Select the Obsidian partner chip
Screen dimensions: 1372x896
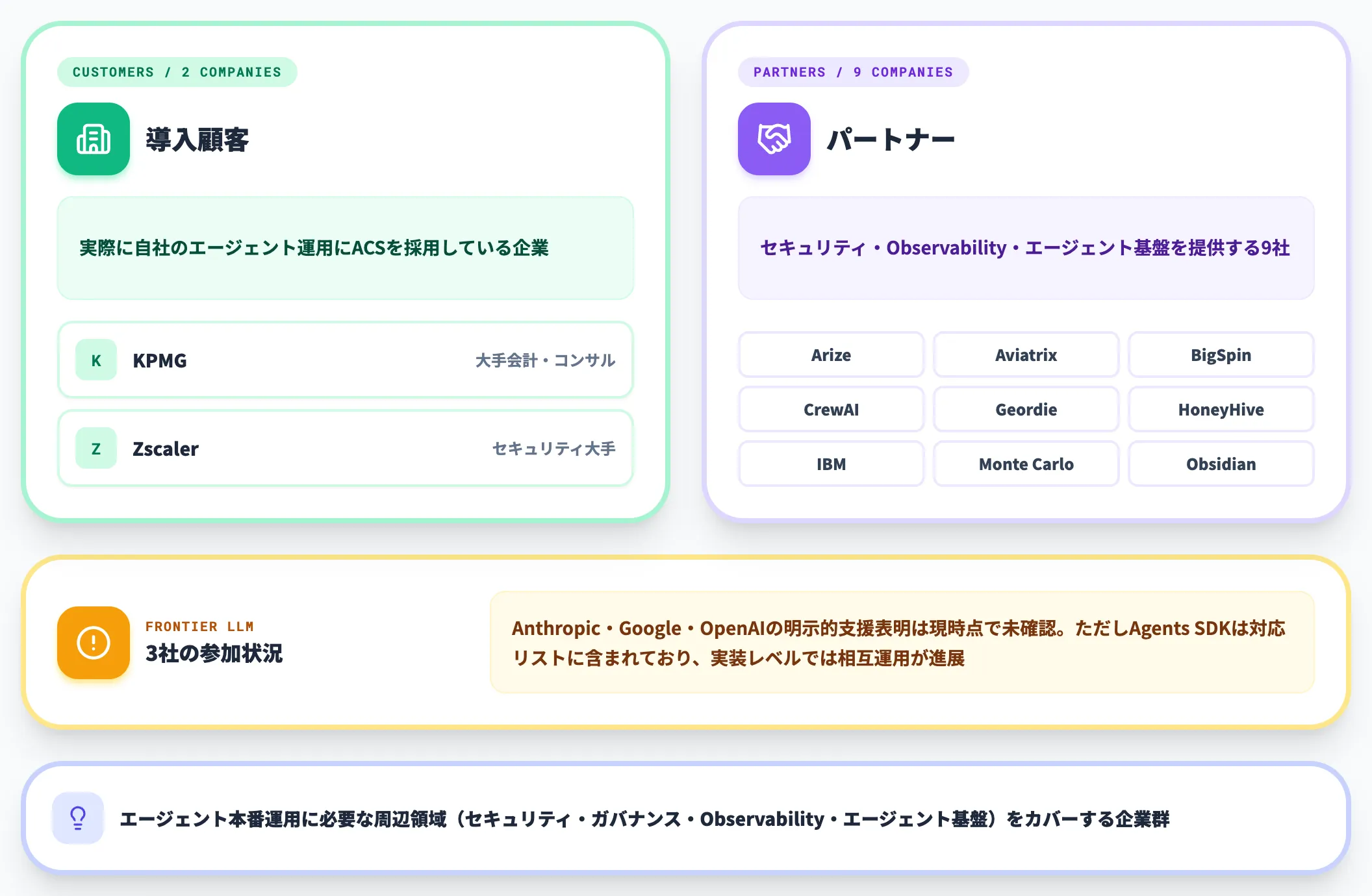coord(1221,464)
